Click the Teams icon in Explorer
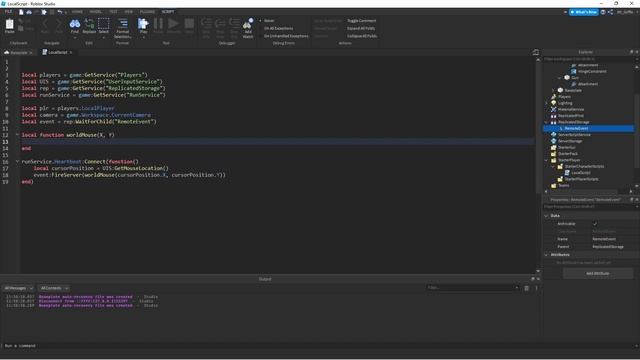640x360 pixels. coord(553,185)
